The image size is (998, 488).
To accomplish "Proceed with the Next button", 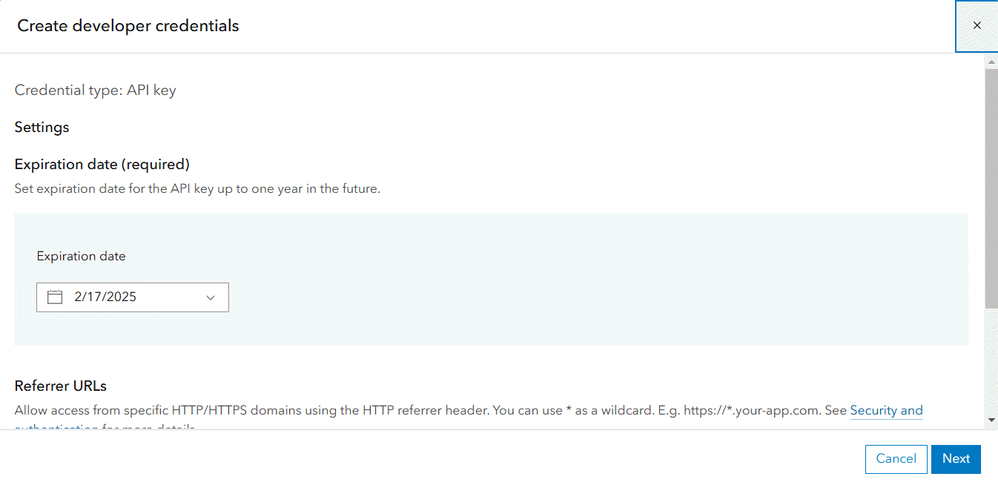I will pyautogui.click(x=955, y=459).
